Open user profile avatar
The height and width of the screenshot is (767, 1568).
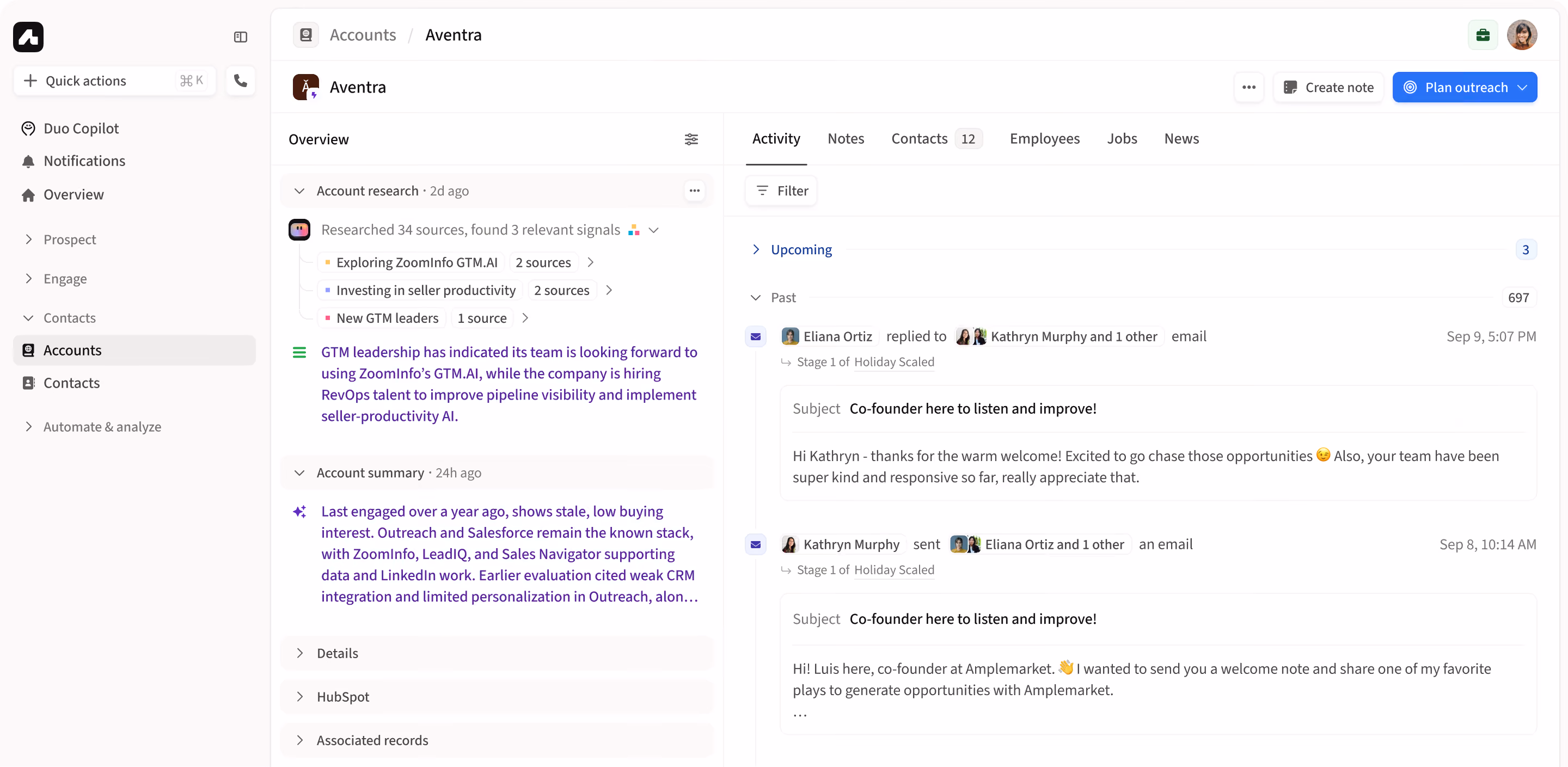pos(1522,35)
